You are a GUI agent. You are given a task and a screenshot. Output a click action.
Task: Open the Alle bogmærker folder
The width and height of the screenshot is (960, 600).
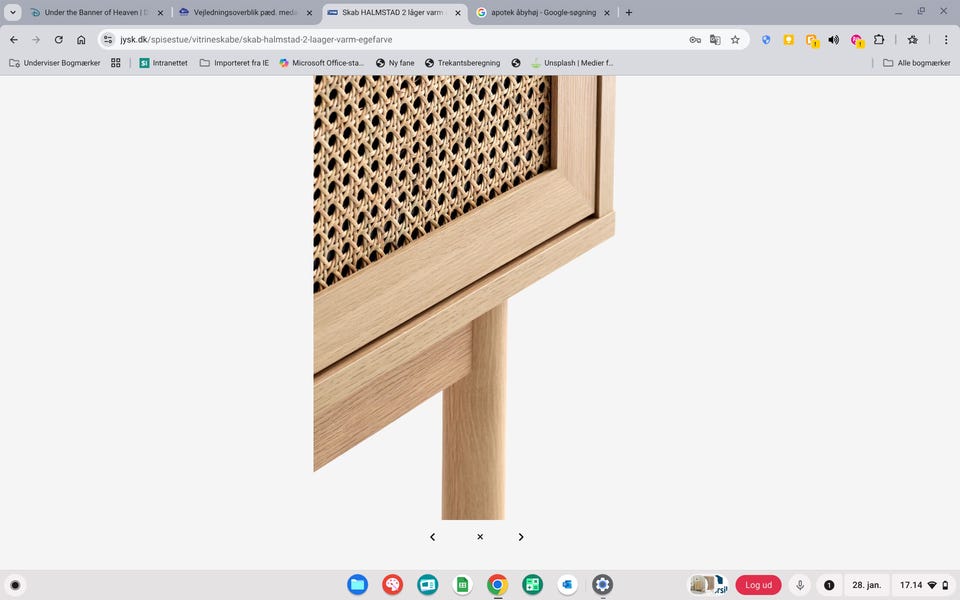click(x=917, y=63)
